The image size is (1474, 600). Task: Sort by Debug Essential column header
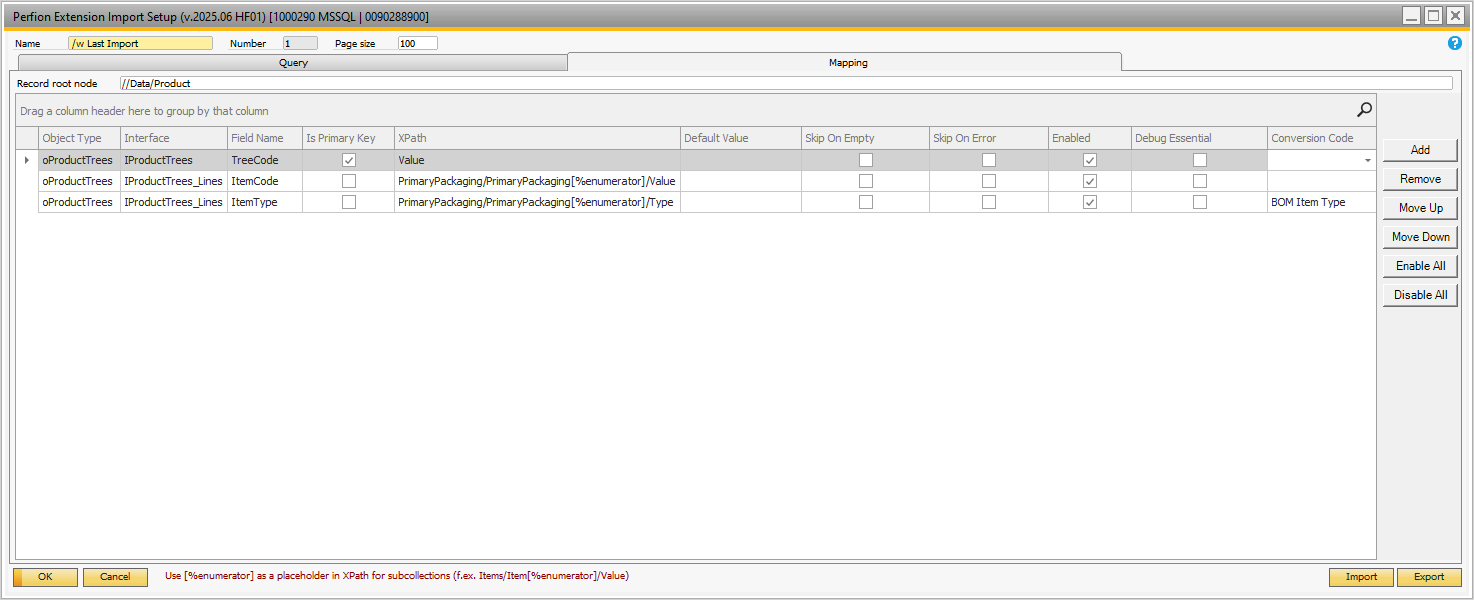point(1199,138)
